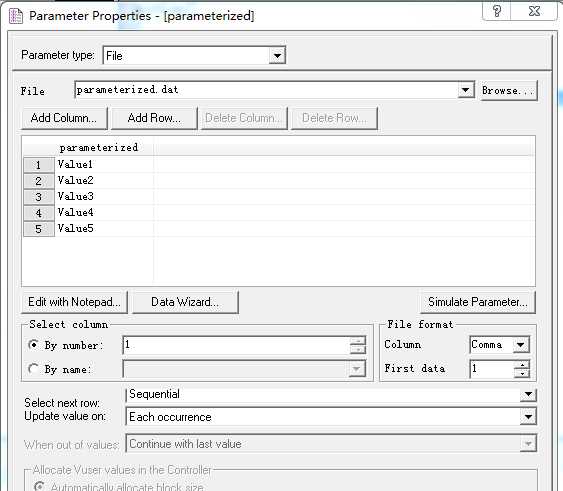Decrease the By number column value

point(358,349)
